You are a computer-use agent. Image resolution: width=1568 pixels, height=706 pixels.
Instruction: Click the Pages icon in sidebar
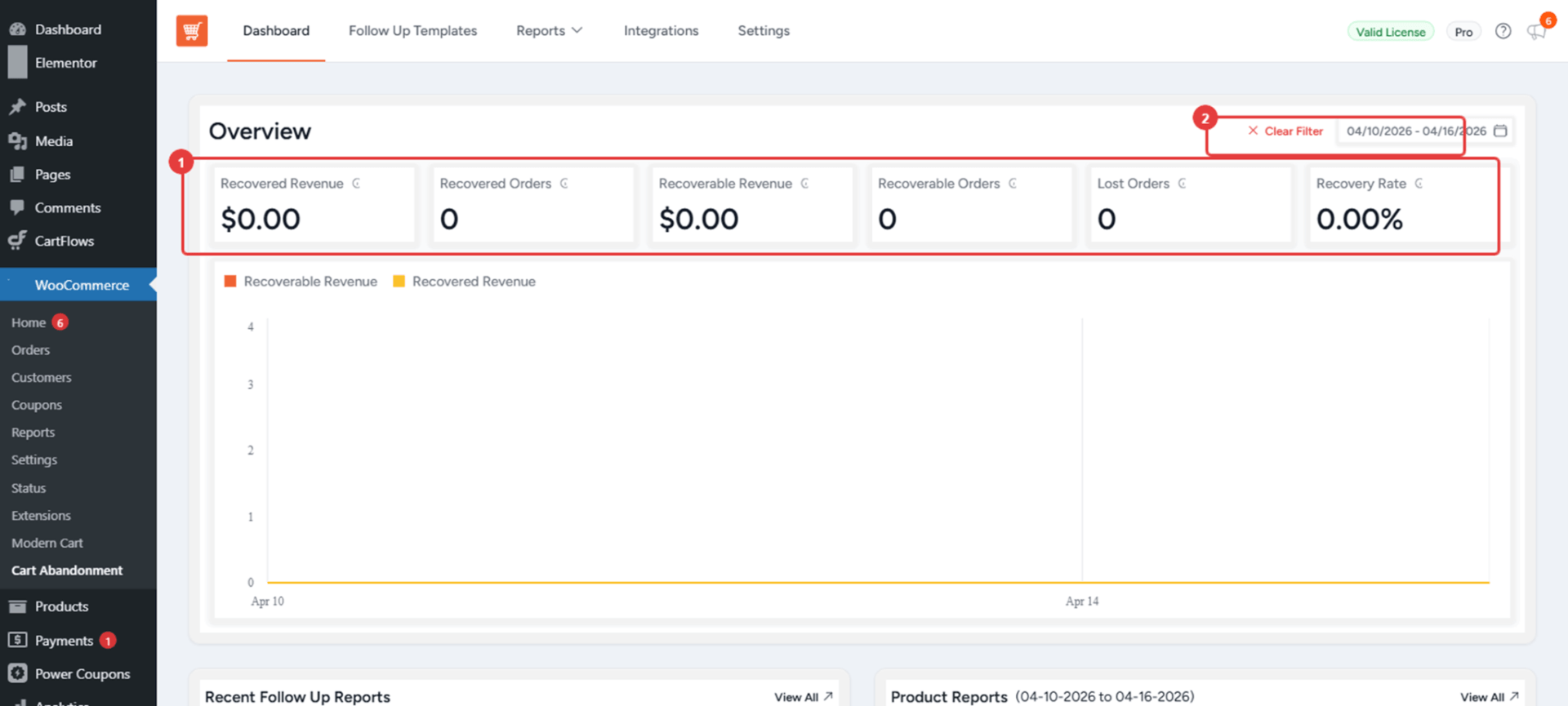point(17,175)
